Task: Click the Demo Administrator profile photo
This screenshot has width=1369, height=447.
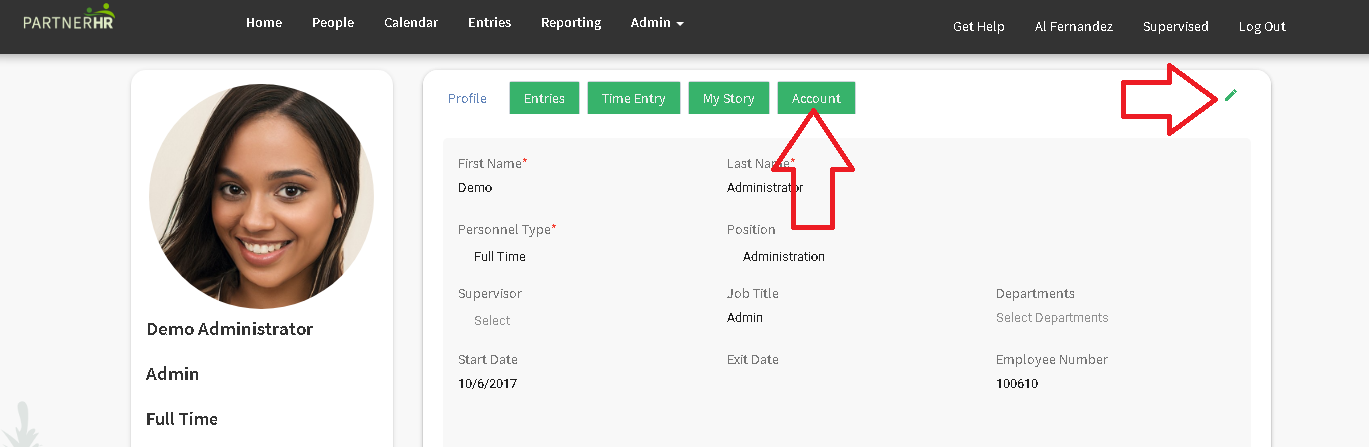Action: tap(261, 196)
